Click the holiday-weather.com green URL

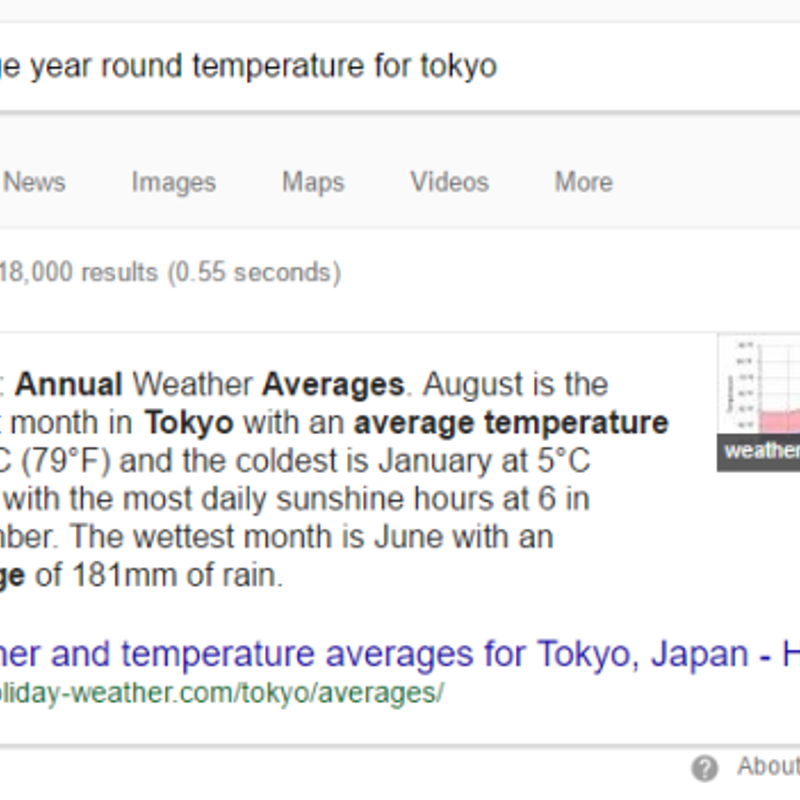tap(222, 693)
